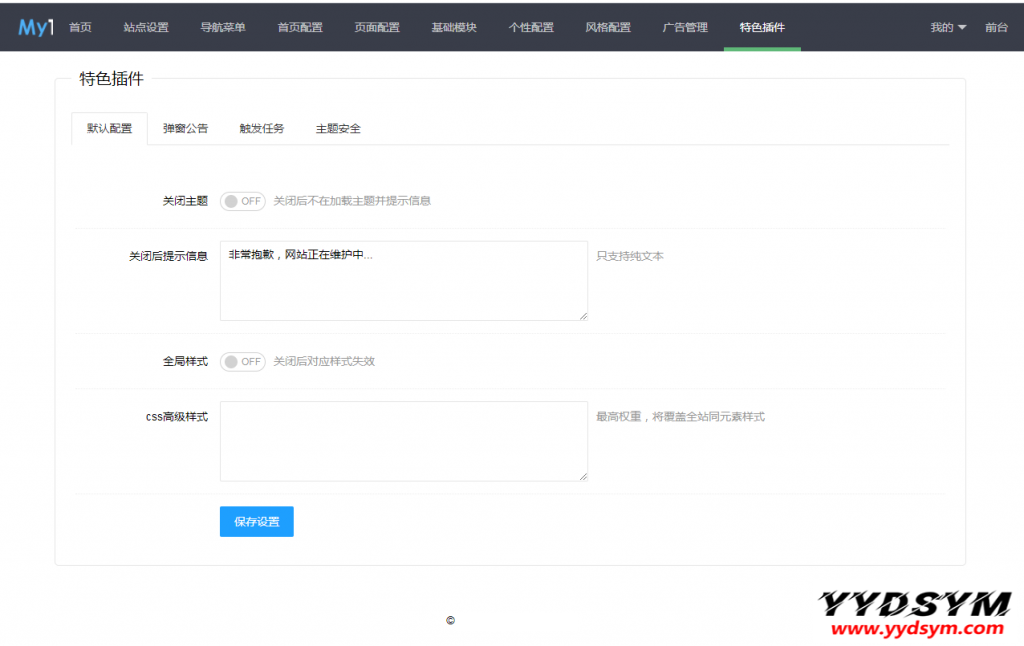Toggle the 全局样式 switch
The height and width of the screenshot is (646, 1024).
point(242,362)
